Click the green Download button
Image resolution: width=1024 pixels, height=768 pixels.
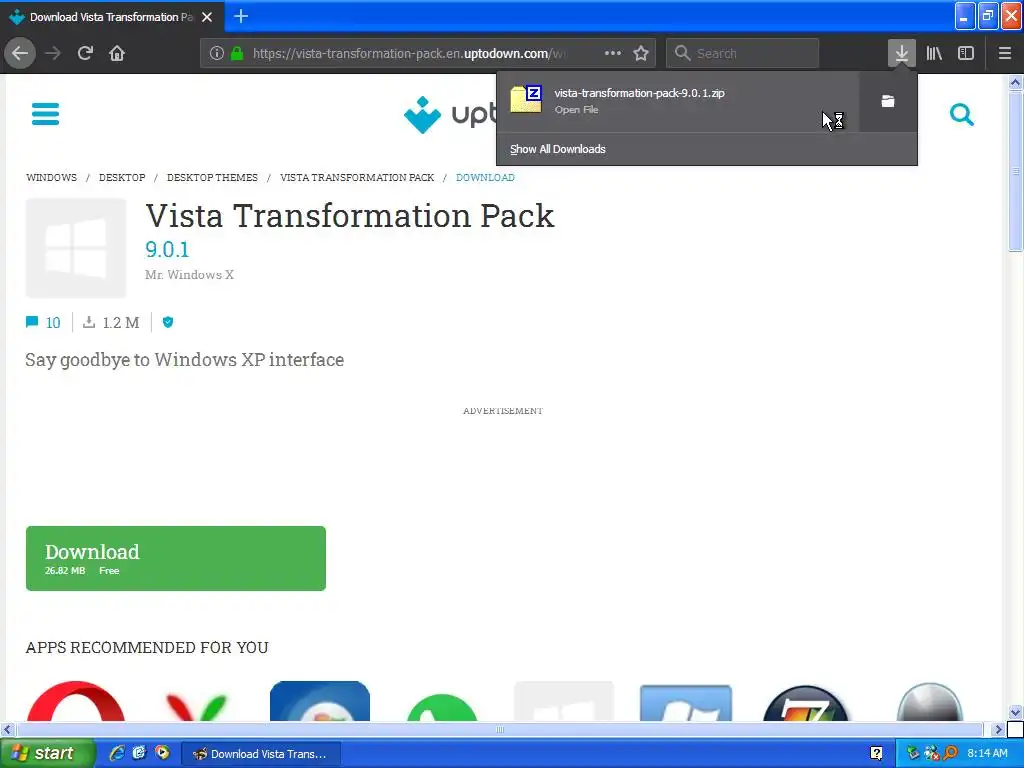pos(176,558)
